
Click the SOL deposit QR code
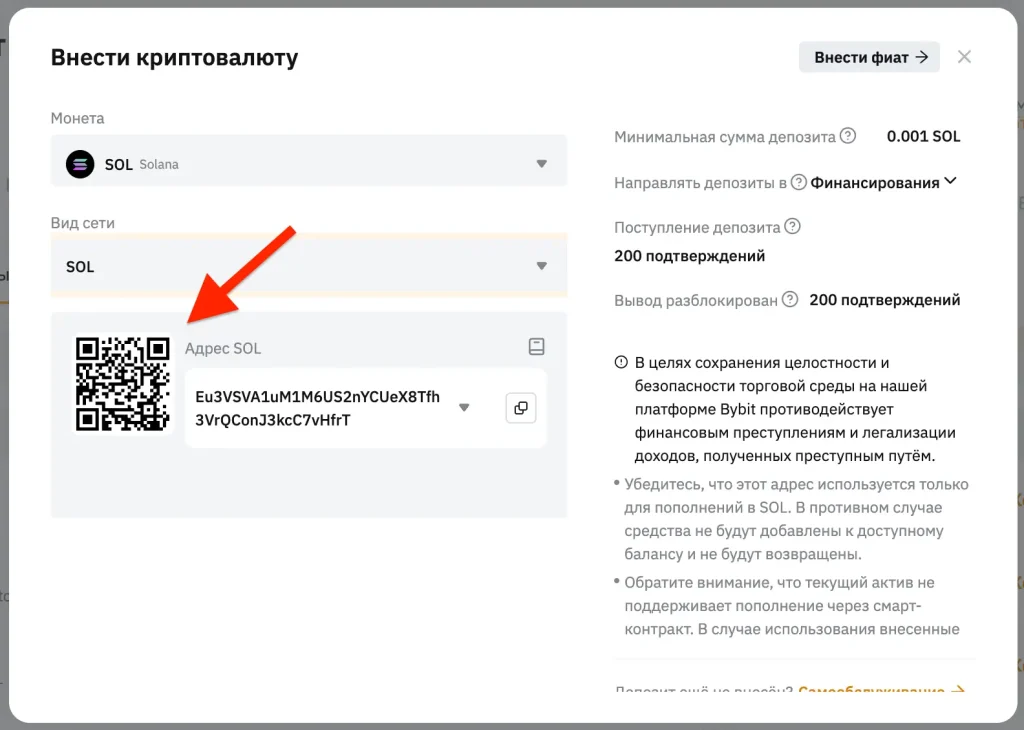point(123,384)
